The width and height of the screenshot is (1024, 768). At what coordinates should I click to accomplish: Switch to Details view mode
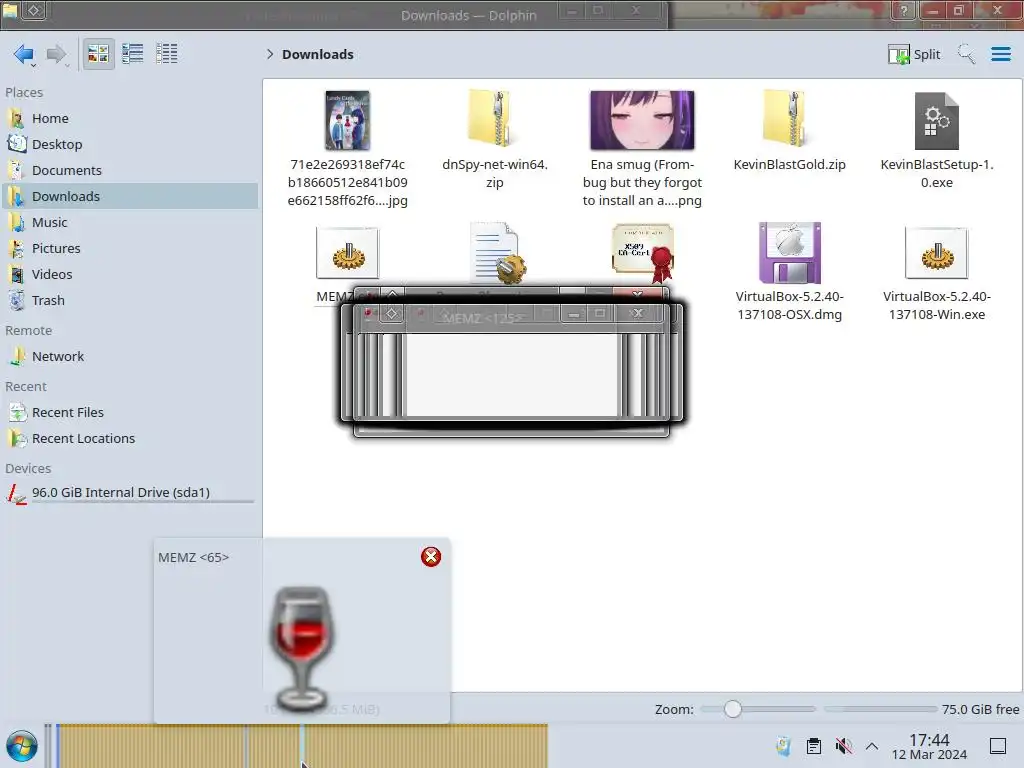[x=167, y=54]
